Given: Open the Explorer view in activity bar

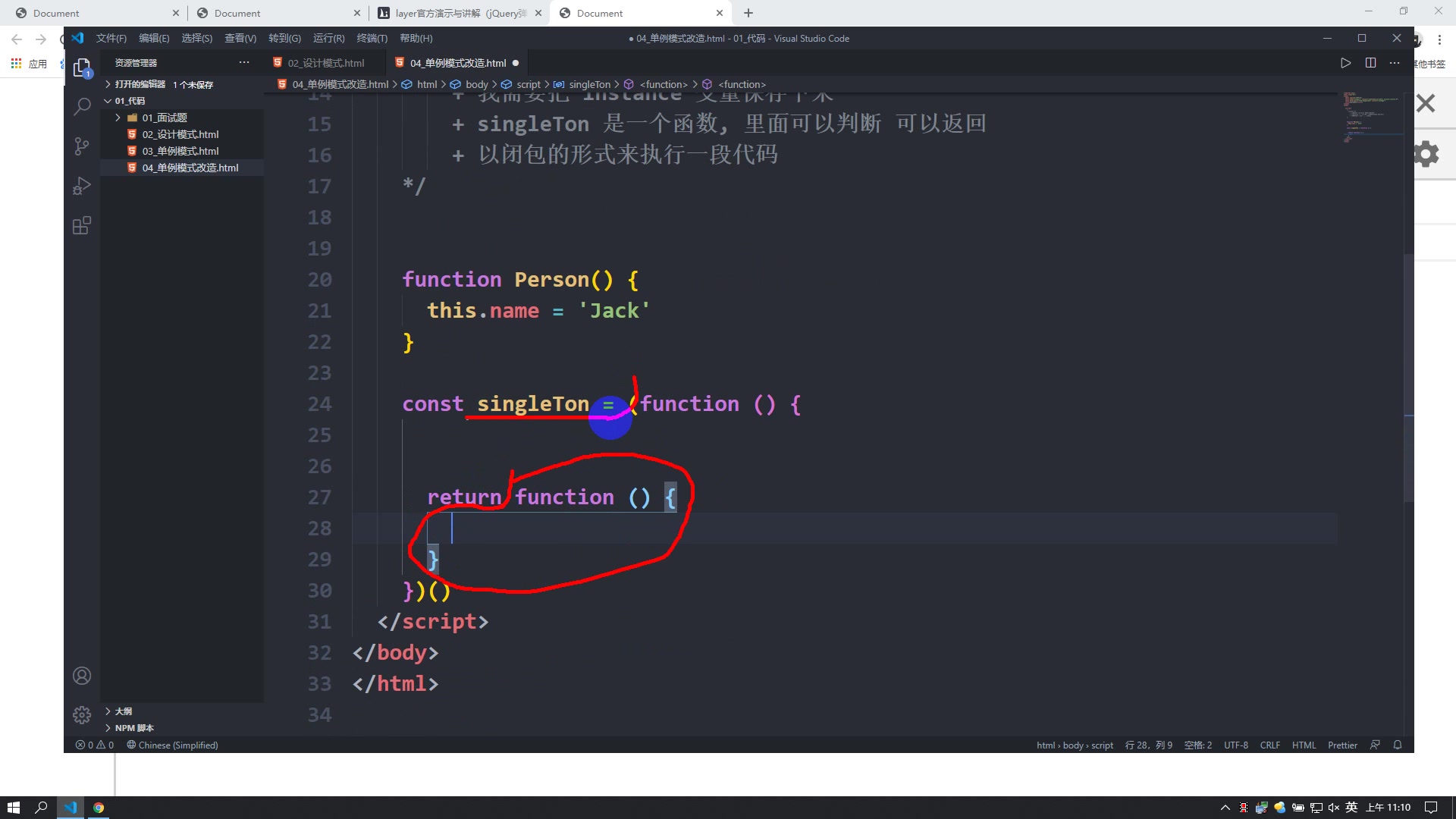Looking at the screenshot, I should pos(82,67).
